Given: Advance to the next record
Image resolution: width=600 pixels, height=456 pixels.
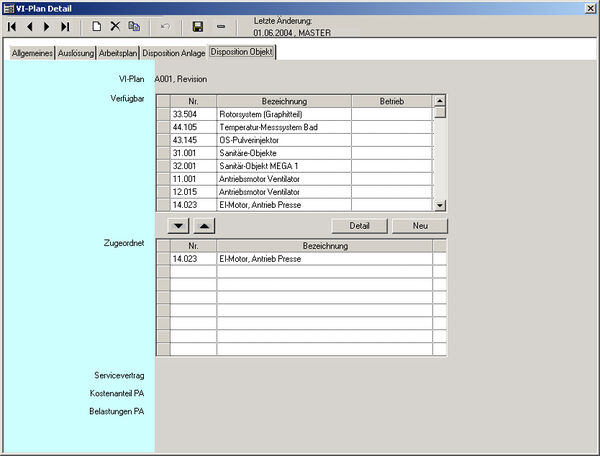Looking at the screenshot, I should 47,25.
